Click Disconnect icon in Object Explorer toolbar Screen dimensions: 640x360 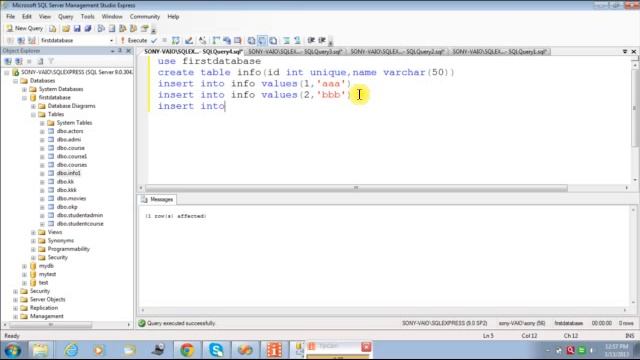19,61
